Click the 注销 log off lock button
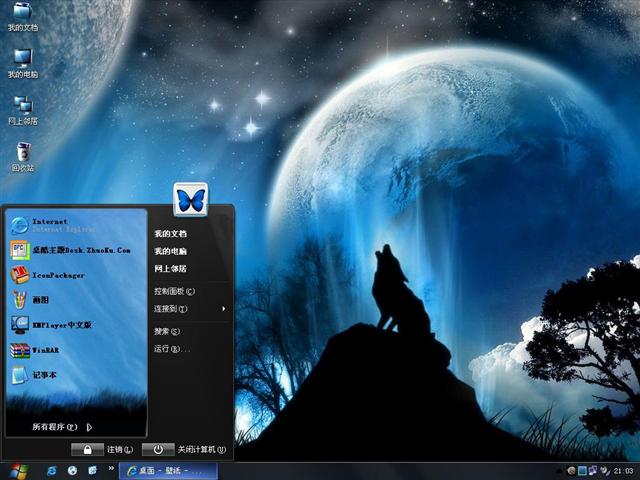 point(87,449)
